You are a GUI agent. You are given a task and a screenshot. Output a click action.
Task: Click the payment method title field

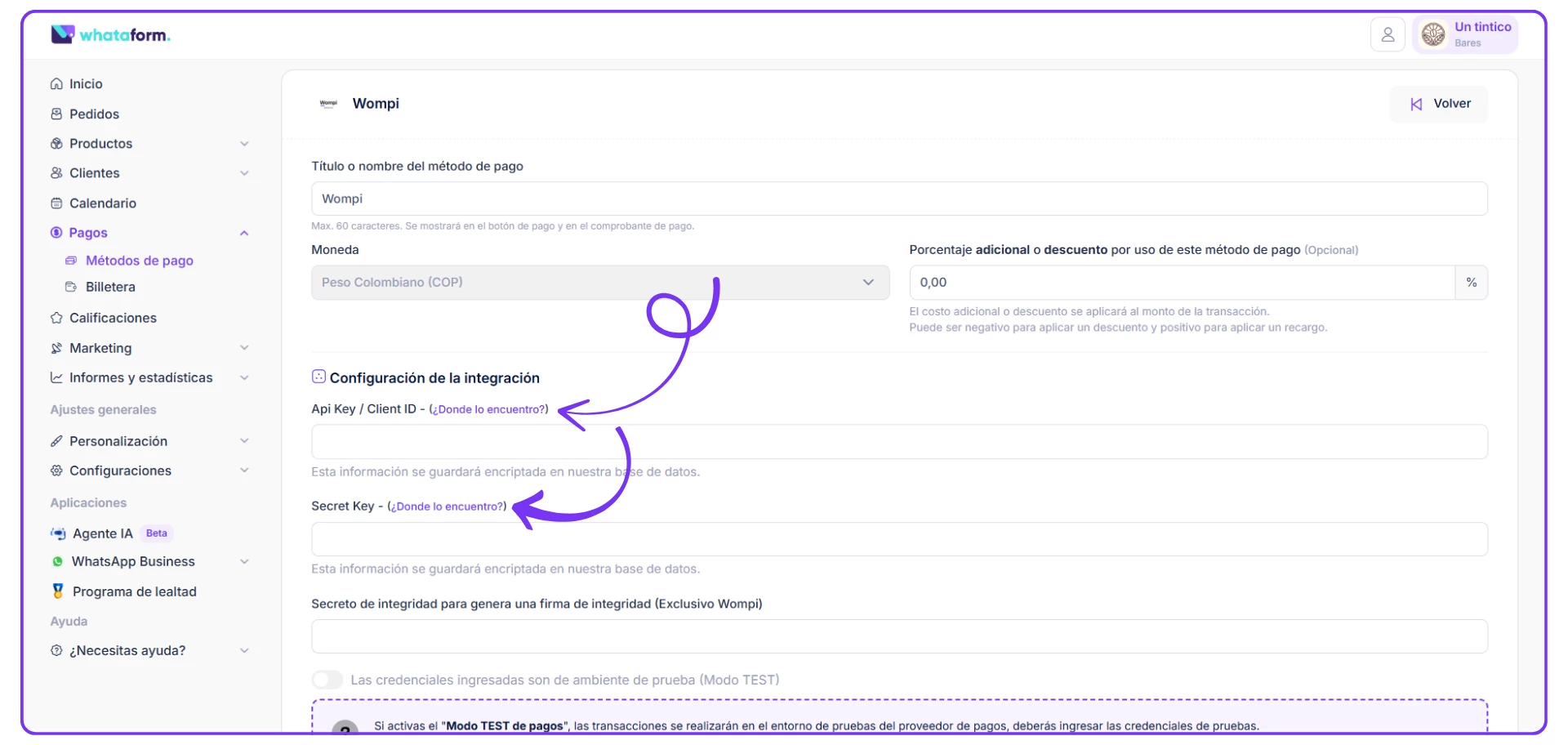(x=898, y=199)
